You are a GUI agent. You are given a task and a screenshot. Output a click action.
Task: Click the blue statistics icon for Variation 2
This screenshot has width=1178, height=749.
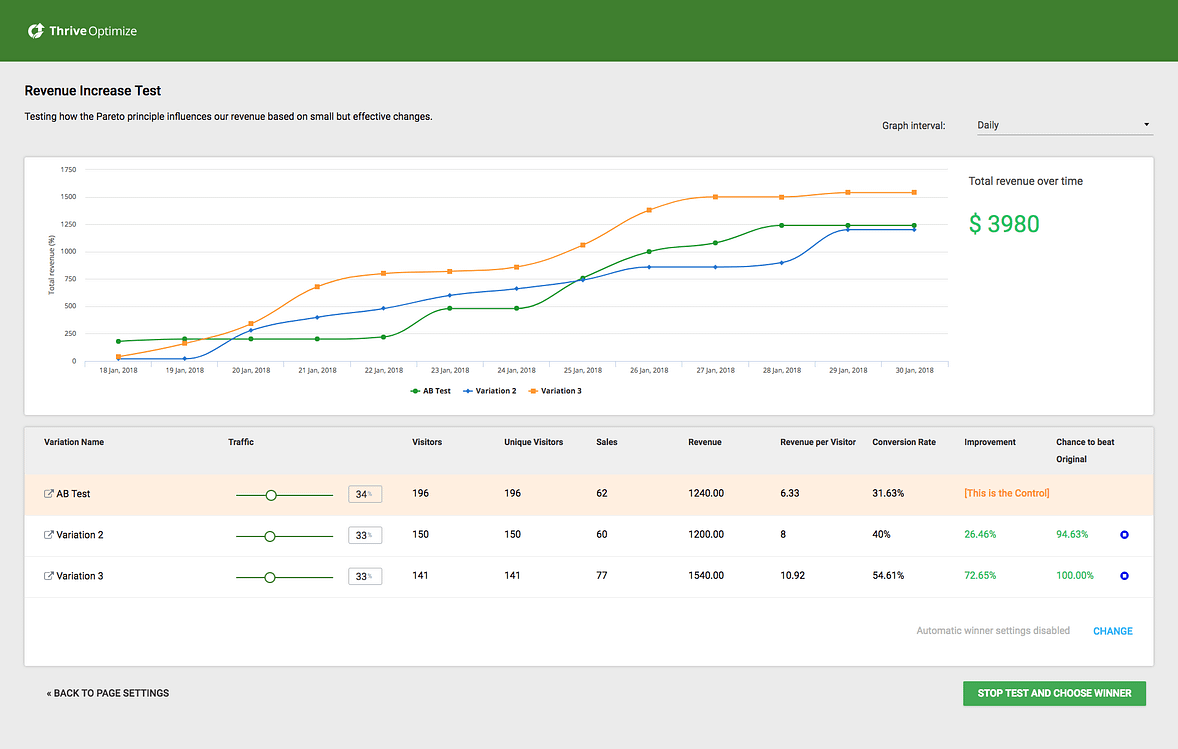point(1124,534)
